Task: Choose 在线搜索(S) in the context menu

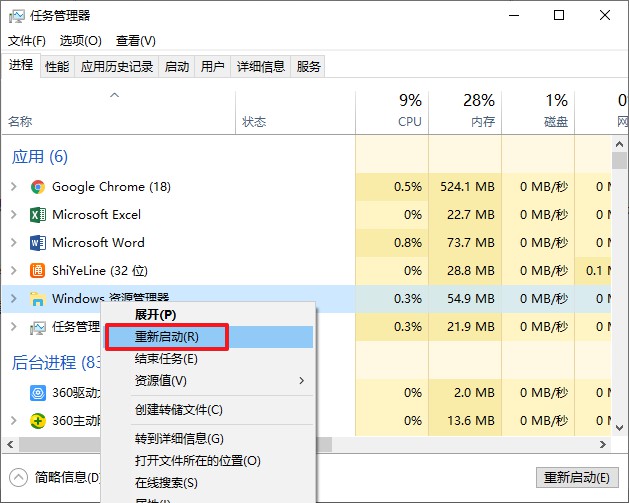Action: 208,483
